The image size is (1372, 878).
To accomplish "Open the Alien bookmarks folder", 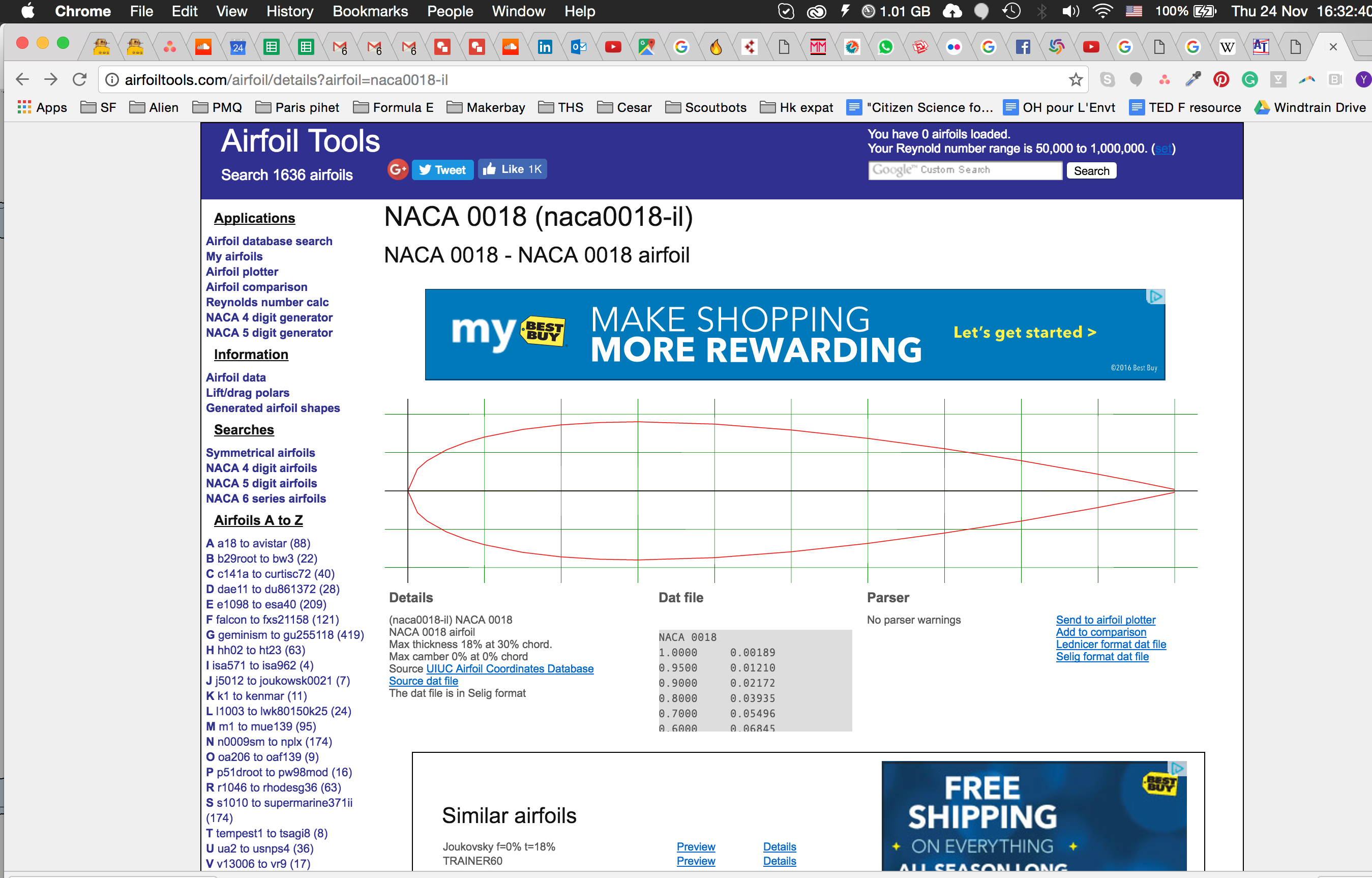I will point(154,107).
